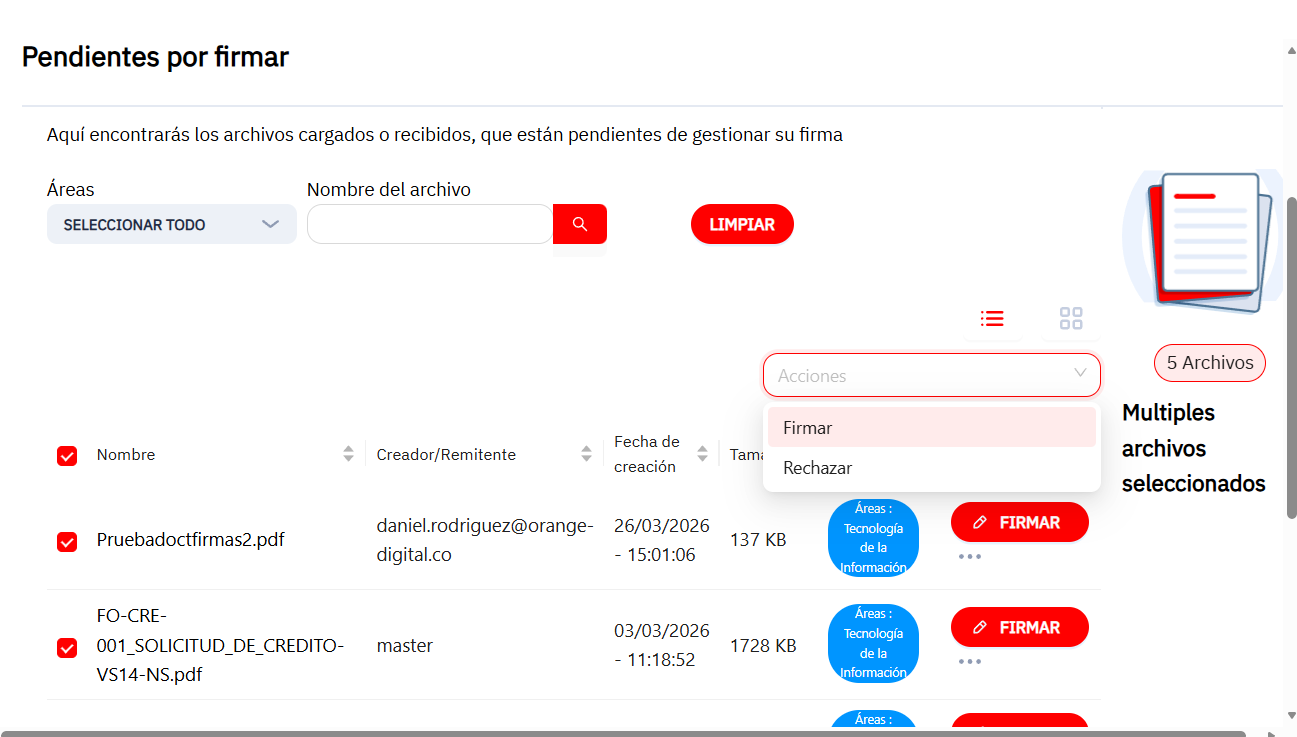
Task: Click the Fecha de creación header label
Action: pos(647,454)
